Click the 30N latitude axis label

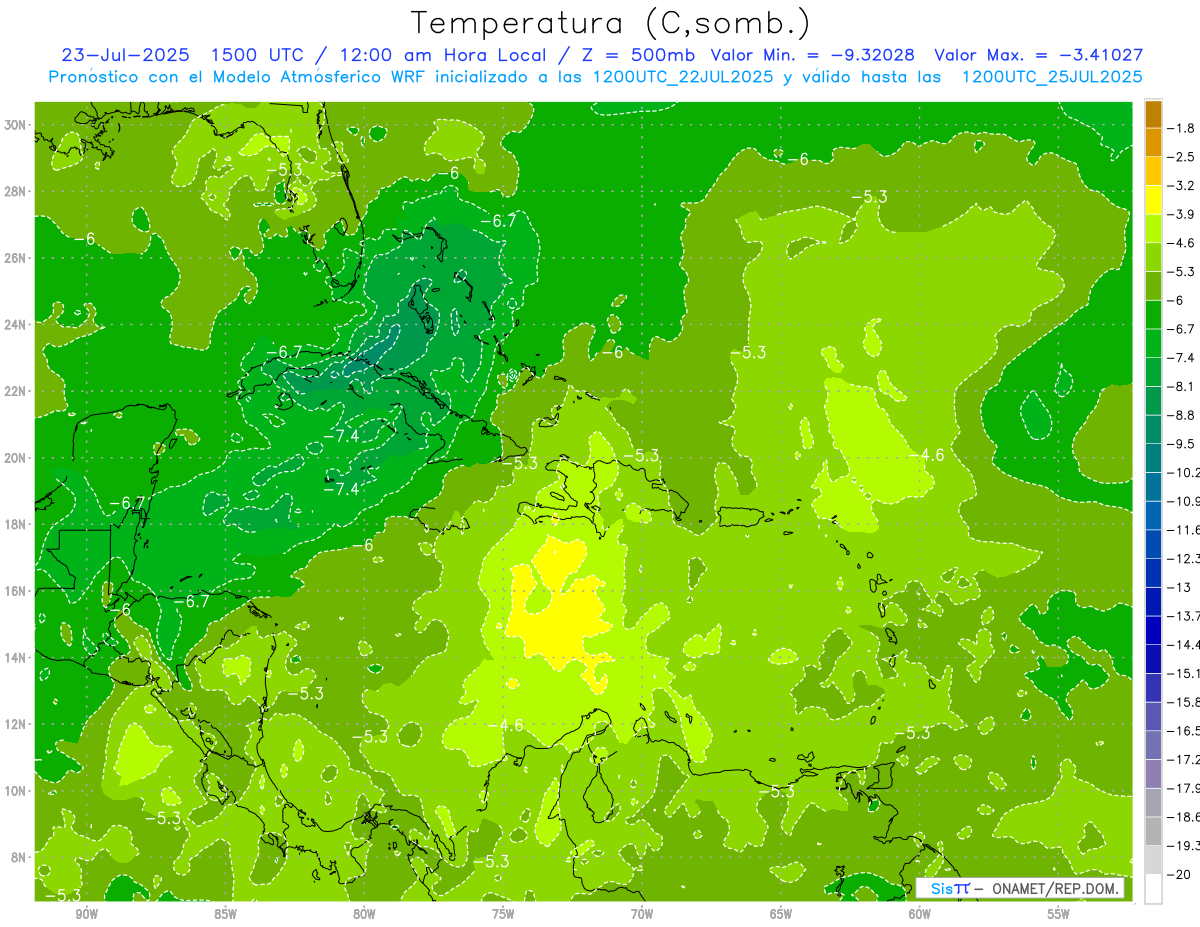[16, 124]
